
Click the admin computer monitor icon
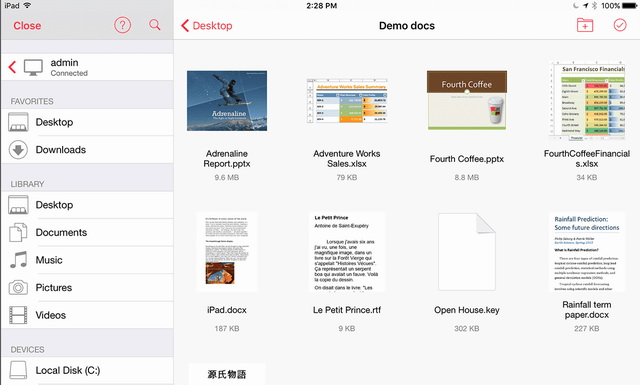(x=33, y=67)
